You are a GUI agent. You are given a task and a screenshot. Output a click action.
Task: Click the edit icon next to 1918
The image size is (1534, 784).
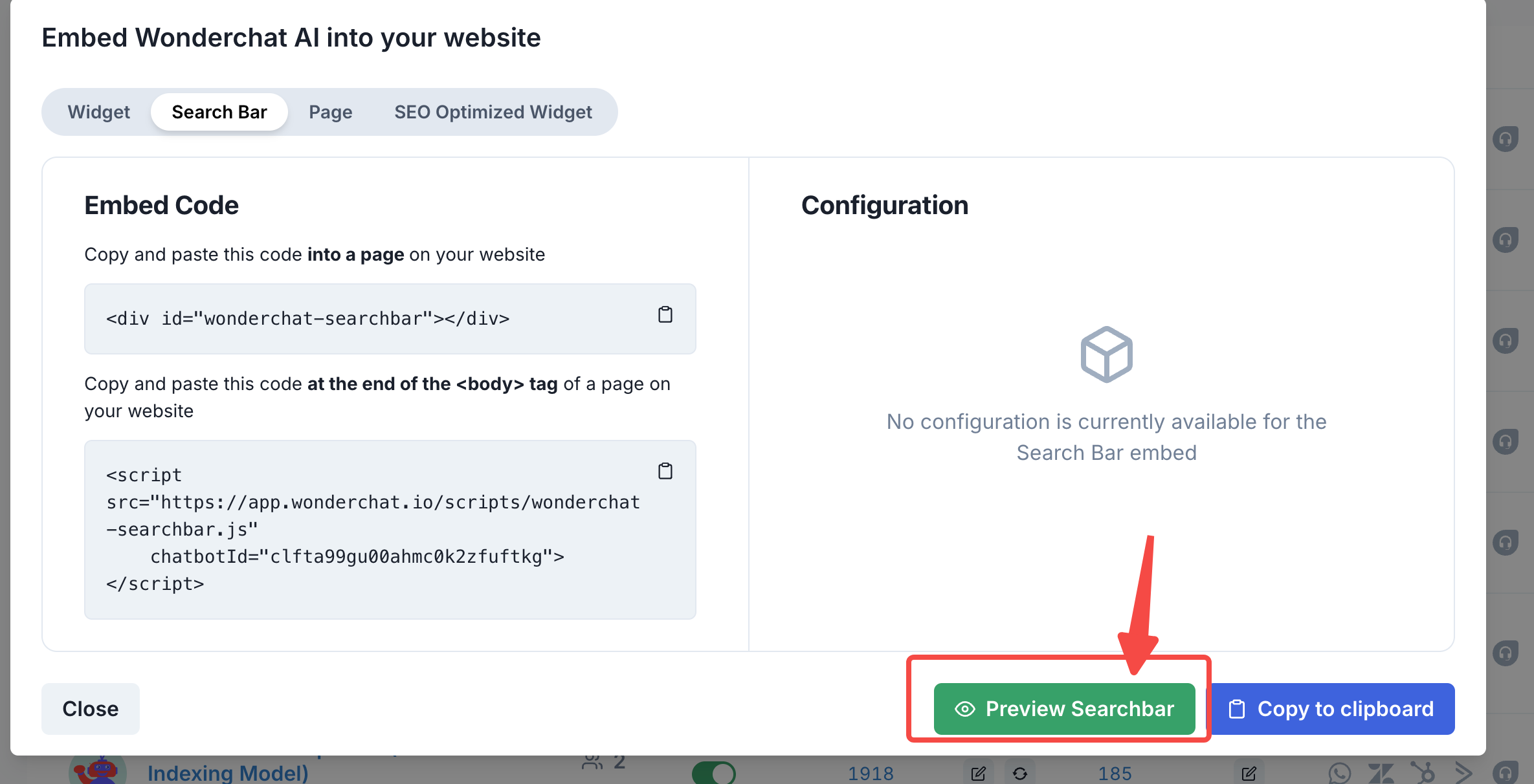coord(978,773)
